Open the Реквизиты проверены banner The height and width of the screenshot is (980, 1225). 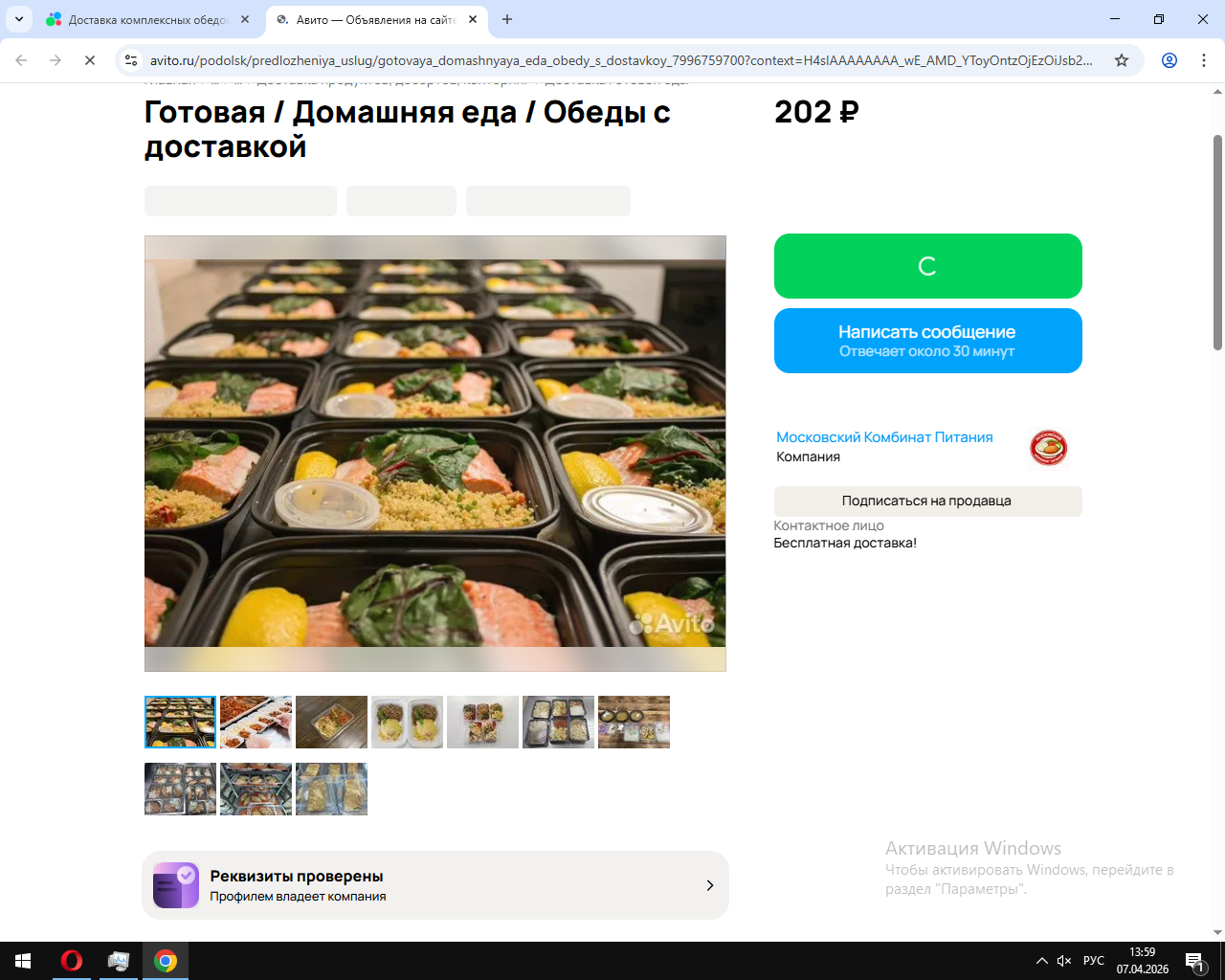[435, 885]
